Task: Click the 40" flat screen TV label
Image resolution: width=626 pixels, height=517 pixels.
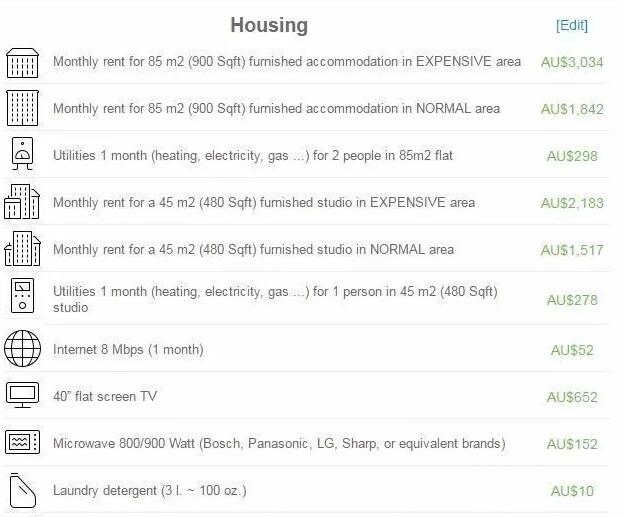Action: coord(105,396)
